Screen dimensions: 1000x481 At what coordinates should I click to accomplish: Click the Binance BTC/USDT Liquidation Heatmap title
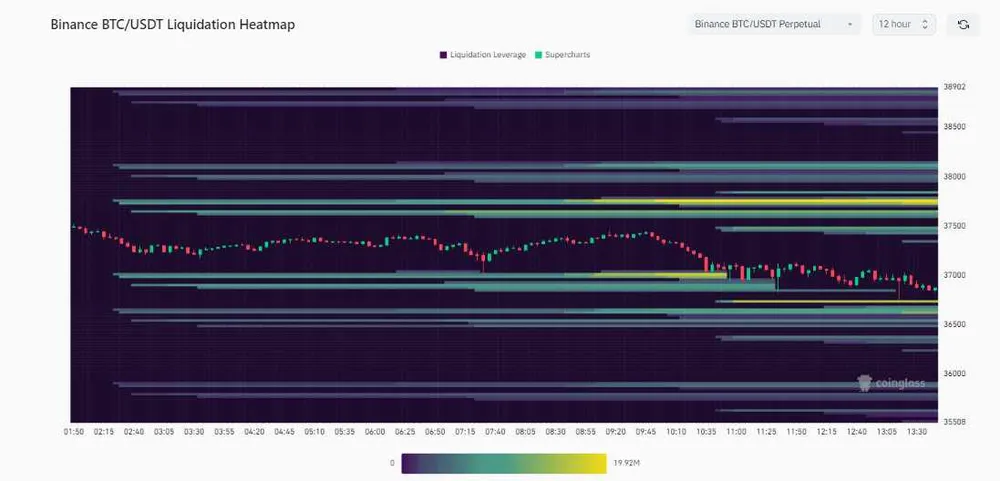(x=173, y=24)
